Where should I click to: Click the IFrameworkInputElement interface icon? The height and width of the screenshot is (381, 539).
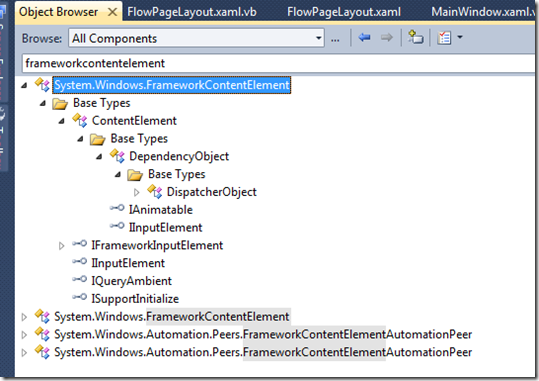click(79, 244)
